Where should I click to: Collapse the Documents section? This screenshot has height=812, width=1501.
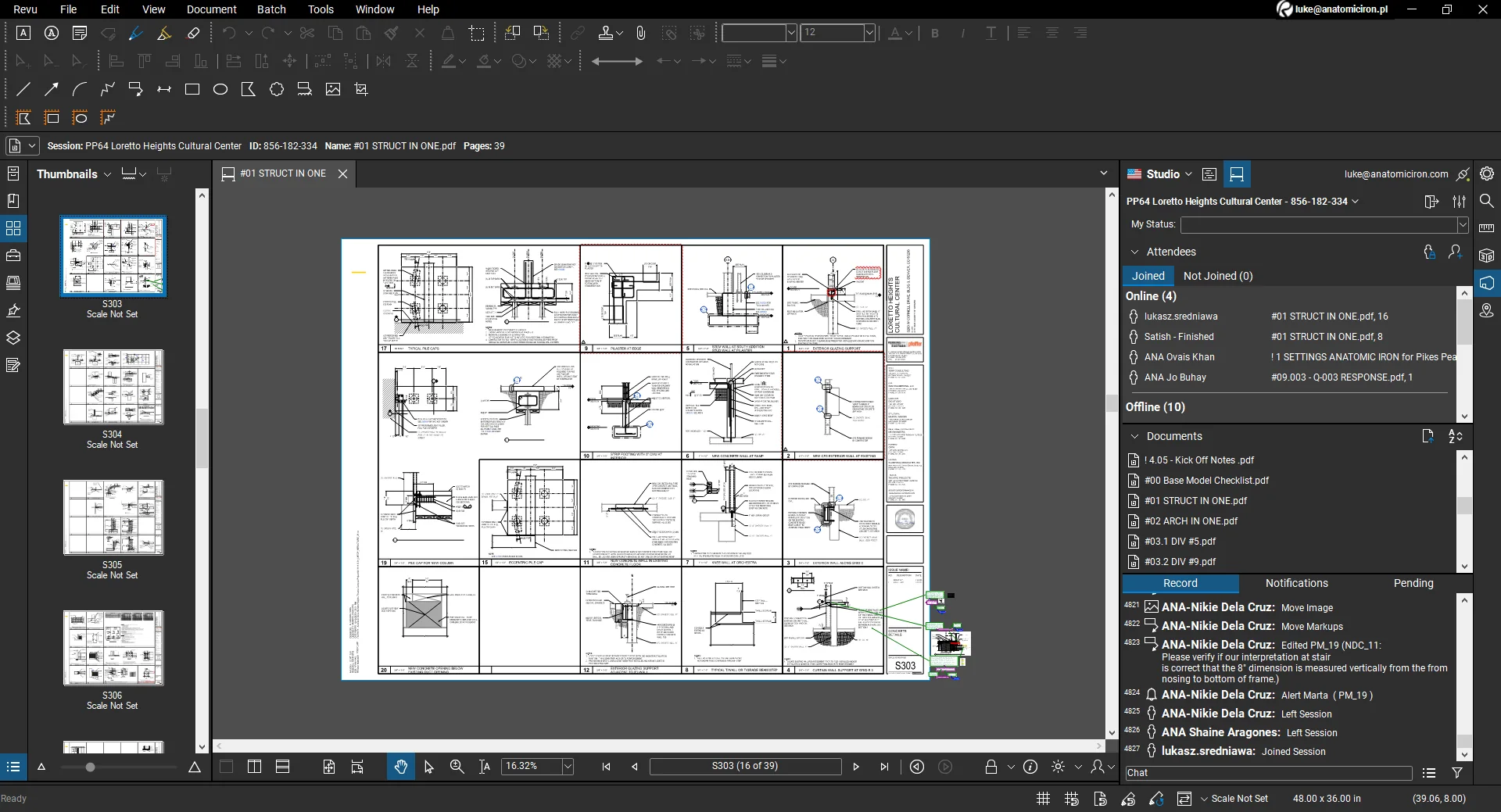(1135, 436)
